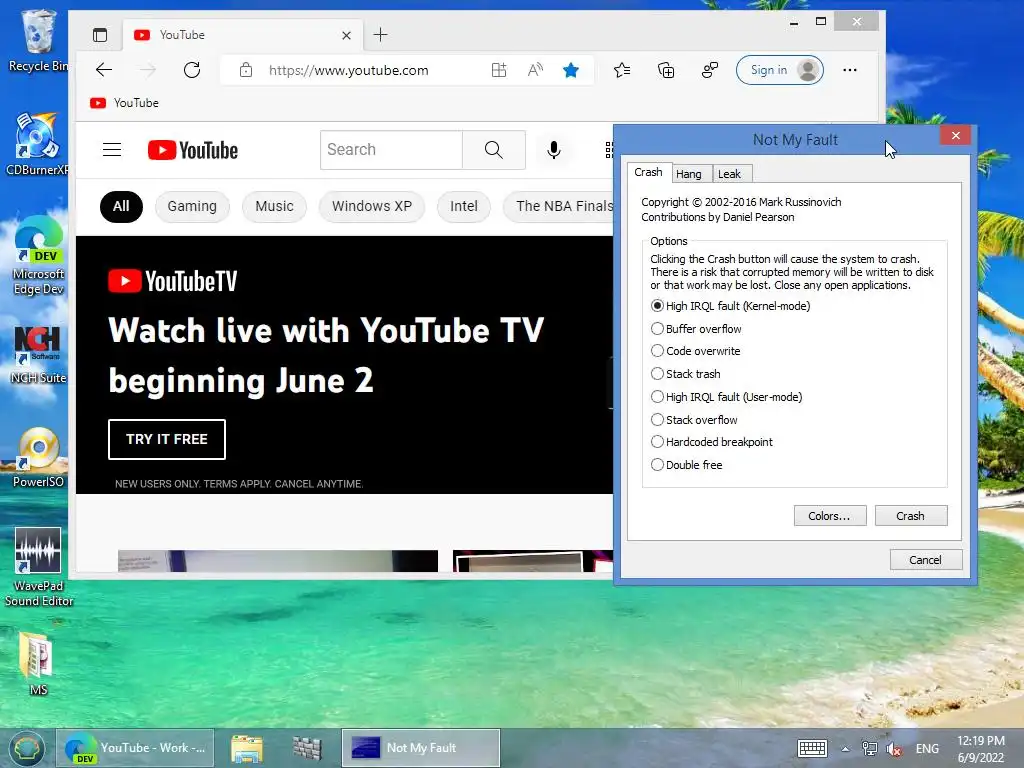Open File Explorer from taskbar
The image size is (1024, 768).
[x=247, y=748]
